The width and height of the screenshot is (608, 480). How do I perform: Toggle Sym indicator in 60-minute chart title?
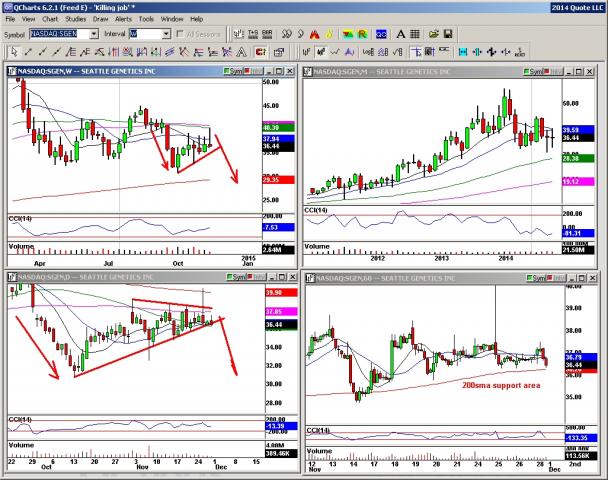(536, 278)
